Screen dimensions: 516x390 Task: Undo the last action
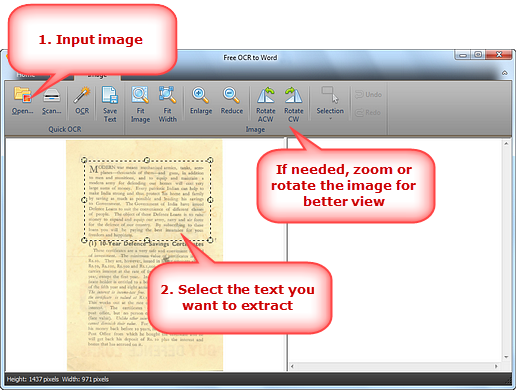pos(368,95)
